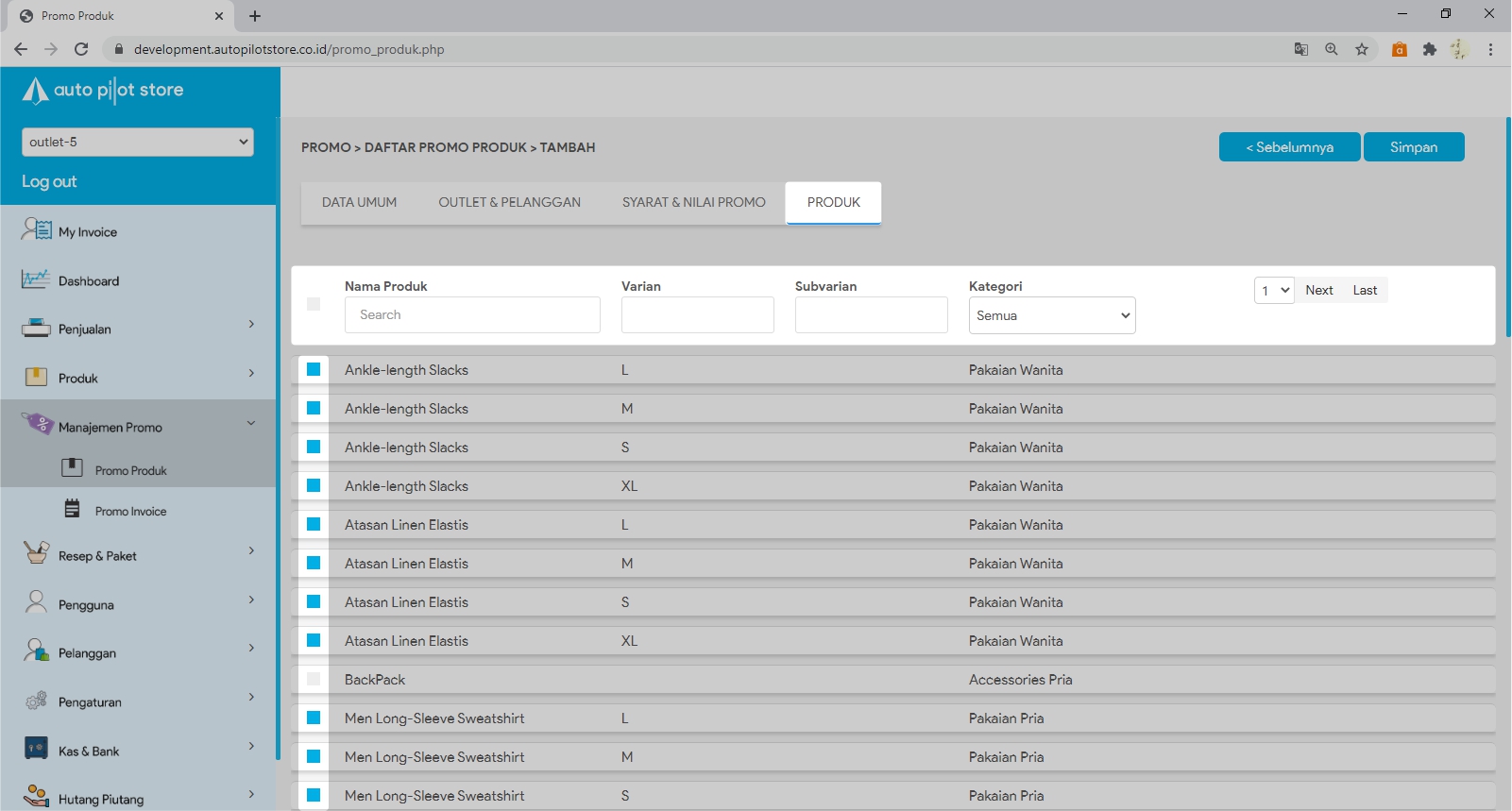The width and height of the screenshot is (1512, 811).
Task: Uncheck the Ankle-length Slacks size L checkbox
Action: point(314,369)
